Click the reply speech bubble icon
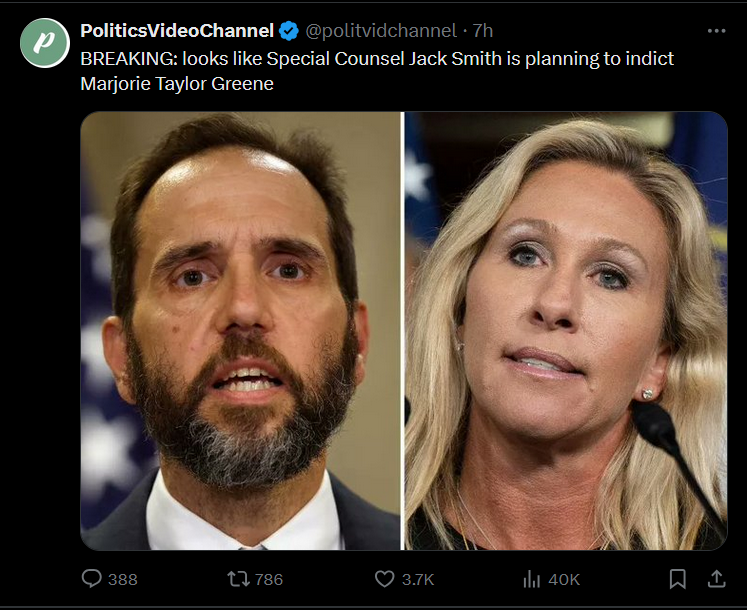 (x=91, y=579)
